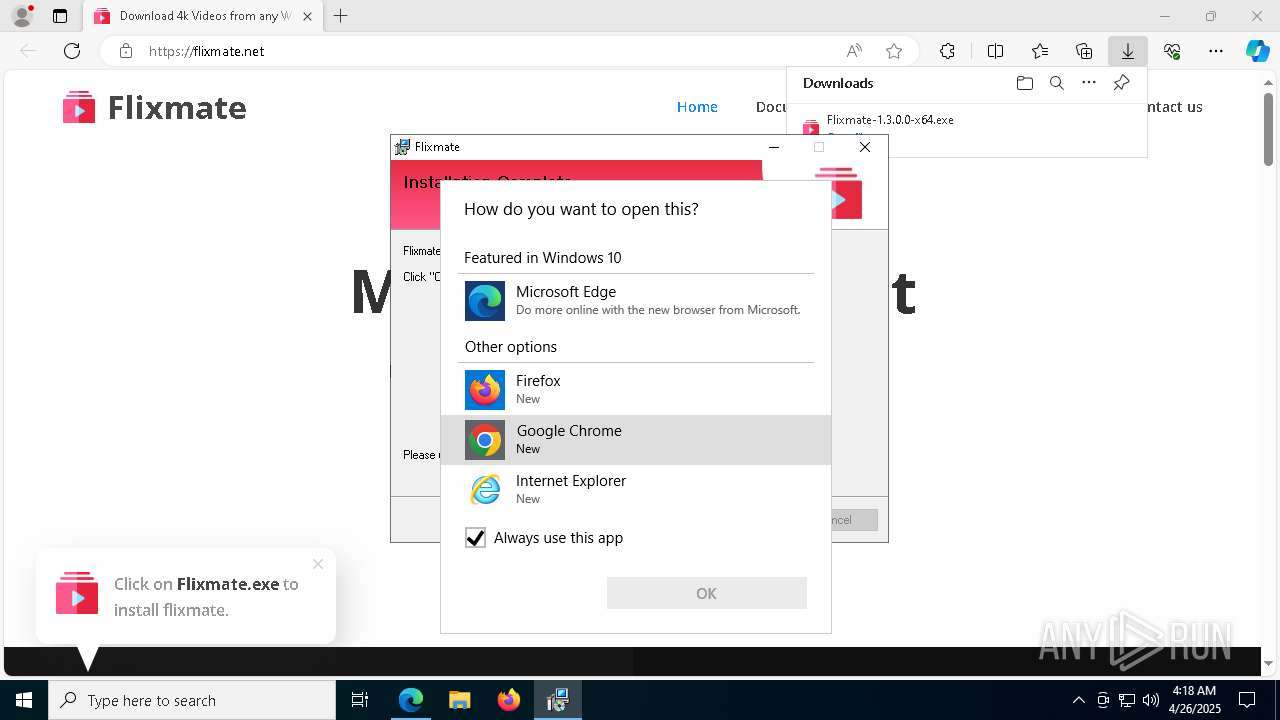Click the Downloads toolbar icon
1280x720 pixels.
pyautogui.click(x=1127, y=51)
